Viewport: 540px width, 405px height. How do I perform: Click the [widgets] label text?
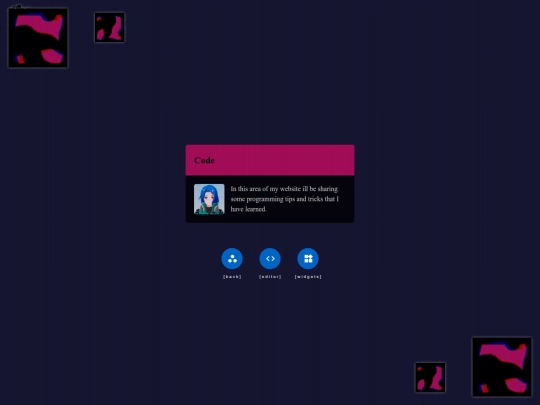(x=308, y=277)
